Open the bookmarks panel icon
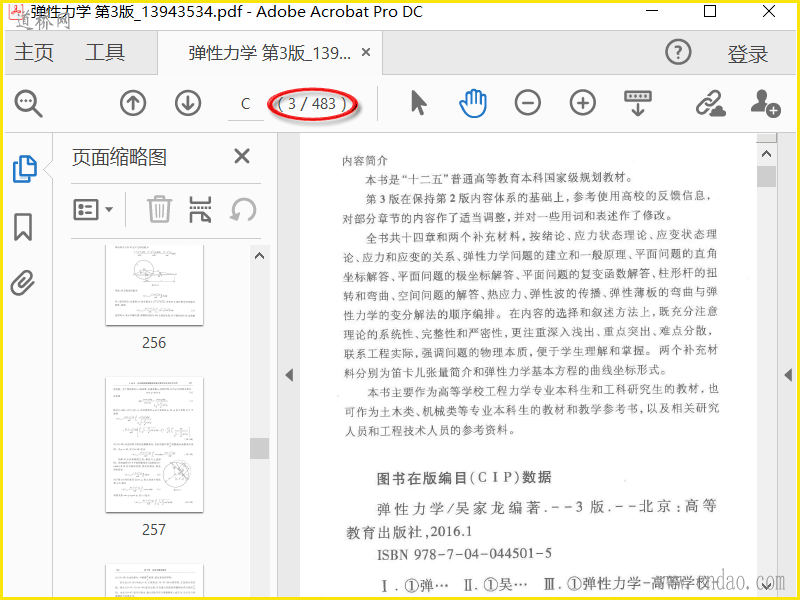 23,227
